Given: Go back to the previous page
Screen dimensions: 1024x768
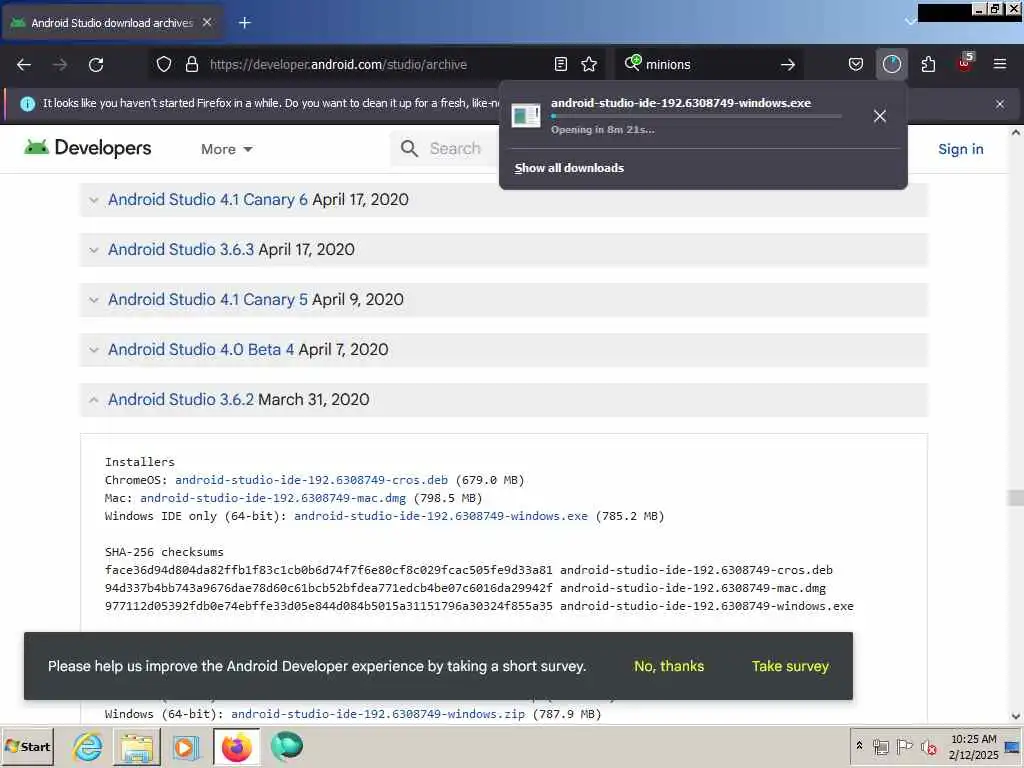Looking at the screenshot, I should click(x=24, y=64).
